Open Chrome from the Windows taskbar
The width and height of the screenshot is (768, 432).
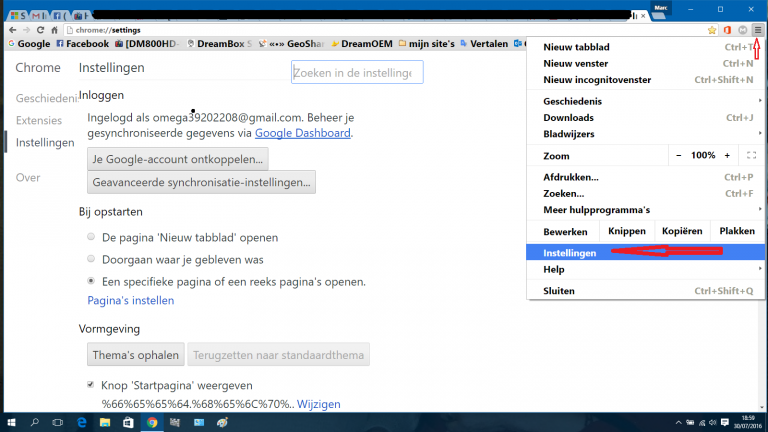point(152,422)
